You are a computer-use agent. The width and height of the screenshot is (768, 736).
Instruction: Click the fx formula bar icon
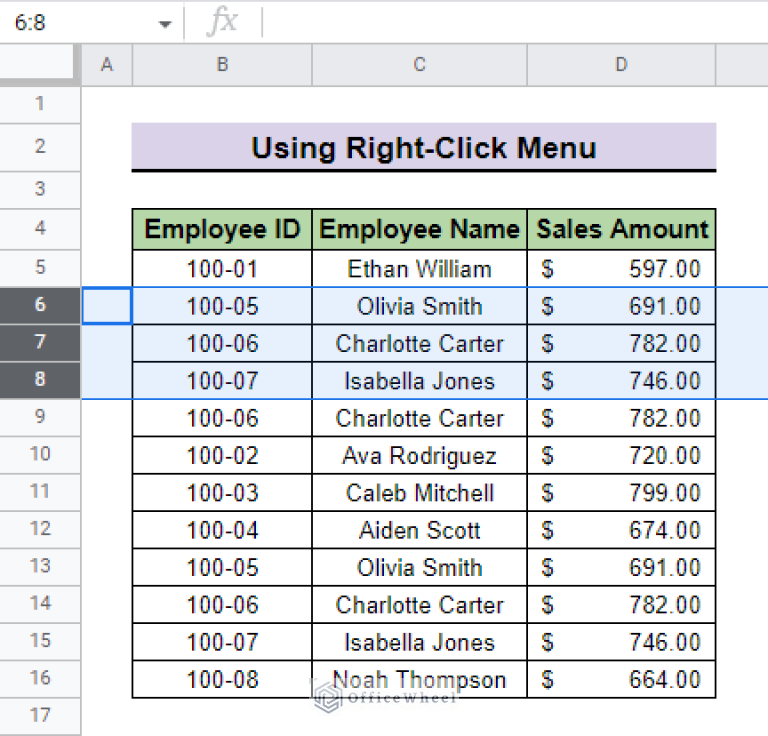tap(221, 23)
